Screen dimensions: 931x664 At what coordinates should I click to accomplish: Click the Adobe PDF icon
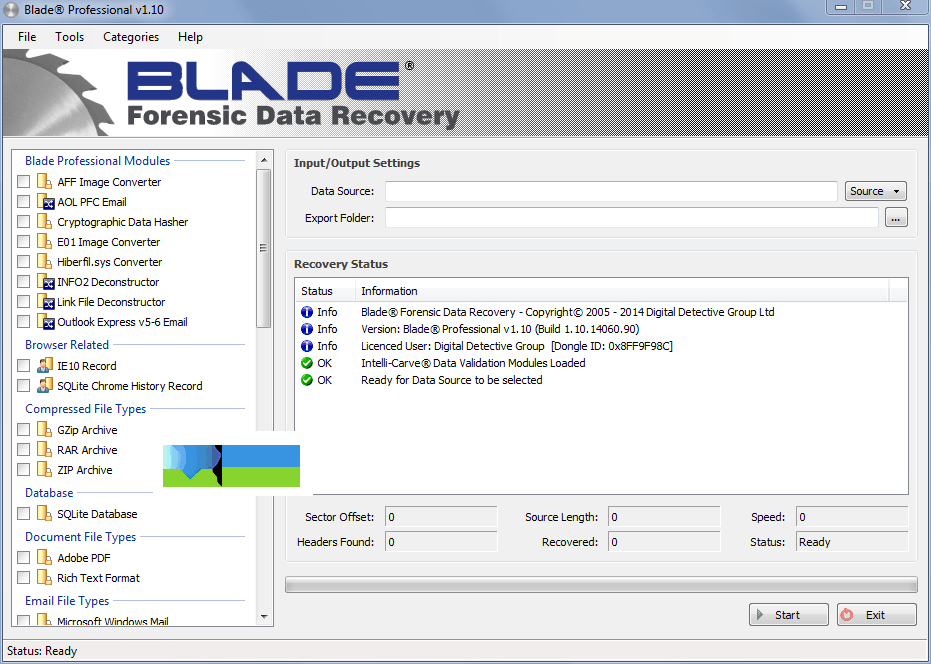(45, 557)
